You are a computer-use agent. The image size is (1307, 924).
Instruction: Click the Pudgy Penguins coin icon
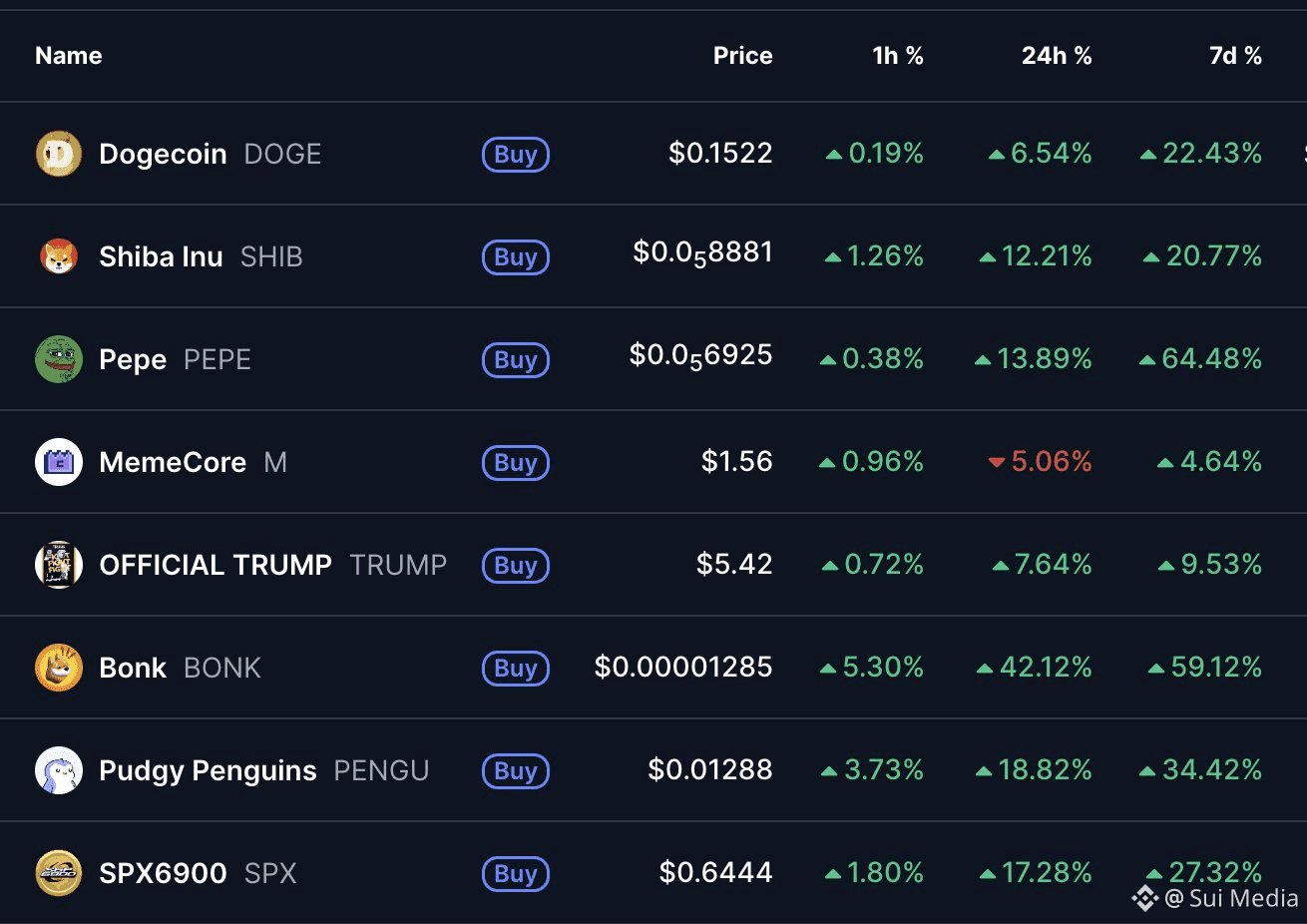[x=59, y=771]
